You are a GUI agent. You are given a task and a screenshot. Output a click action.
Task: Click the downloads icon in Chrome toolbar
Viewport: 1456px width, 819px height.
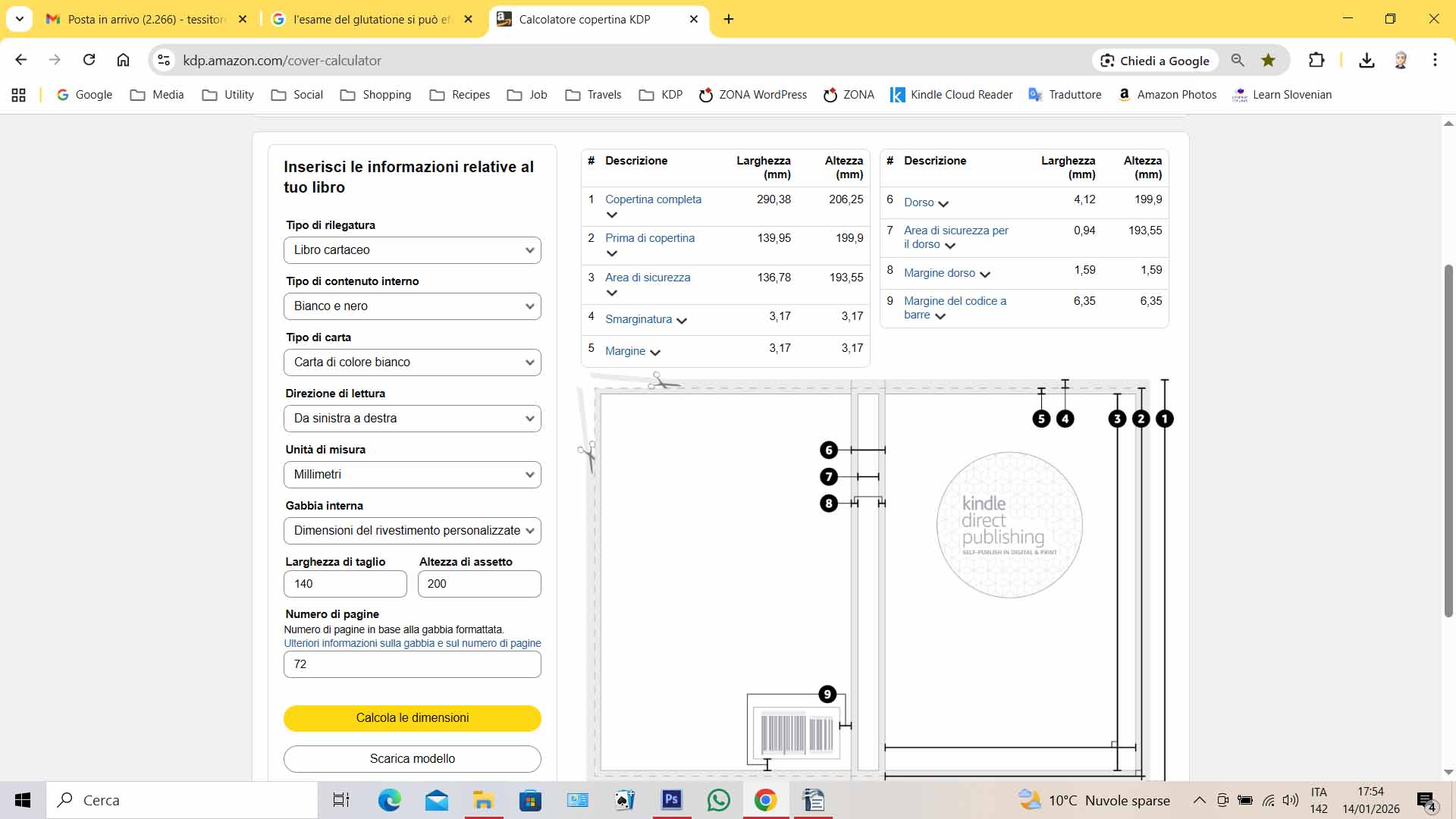(1367, 60)
